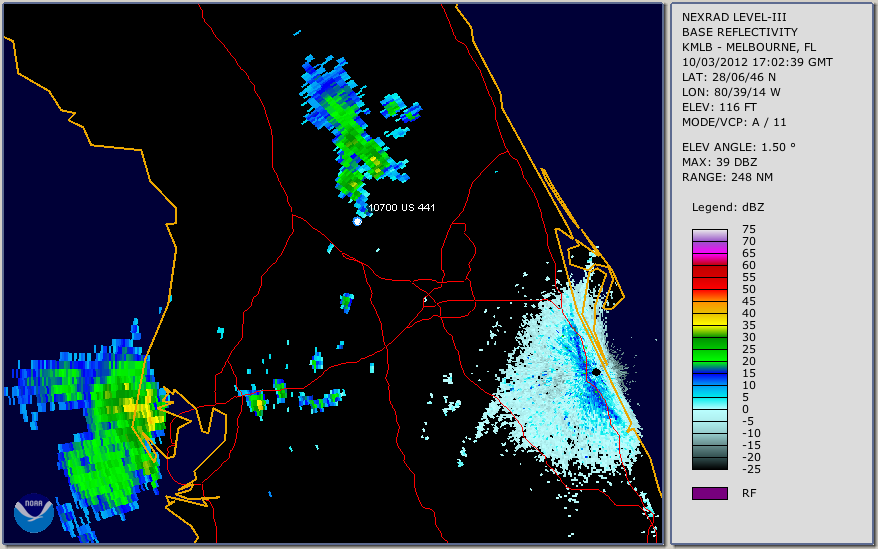Select the 'RANGE: 248 NM' line

pyautogui.click(x=727, y=178)
